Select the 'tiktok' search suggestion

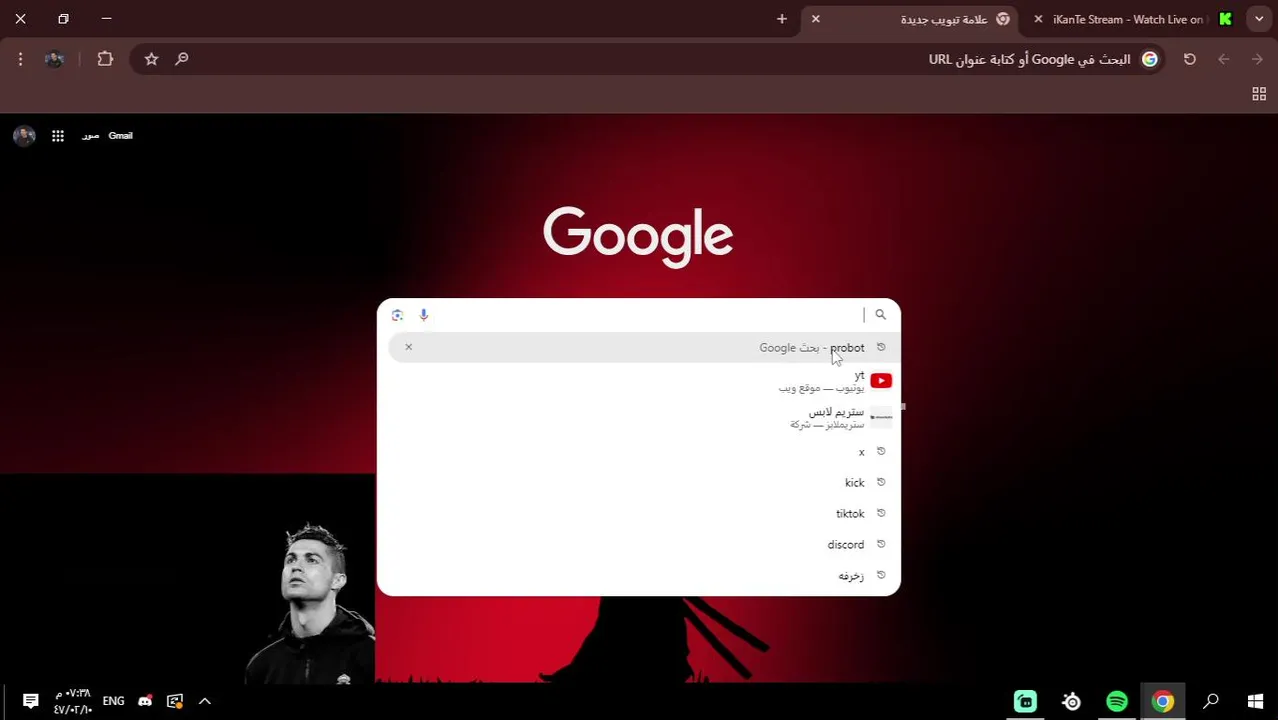coord(639,514)
